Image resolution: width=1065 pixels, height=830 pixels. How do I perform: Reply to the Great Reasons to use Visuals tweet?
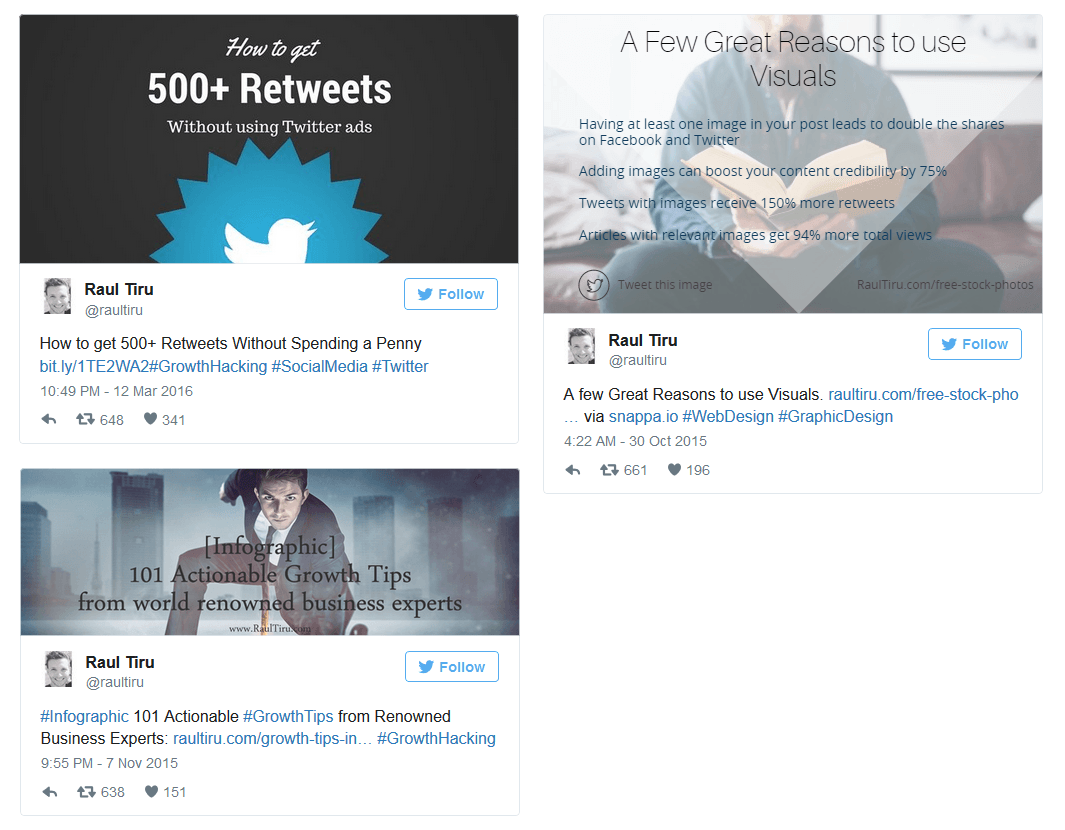(x=573, y=470)
